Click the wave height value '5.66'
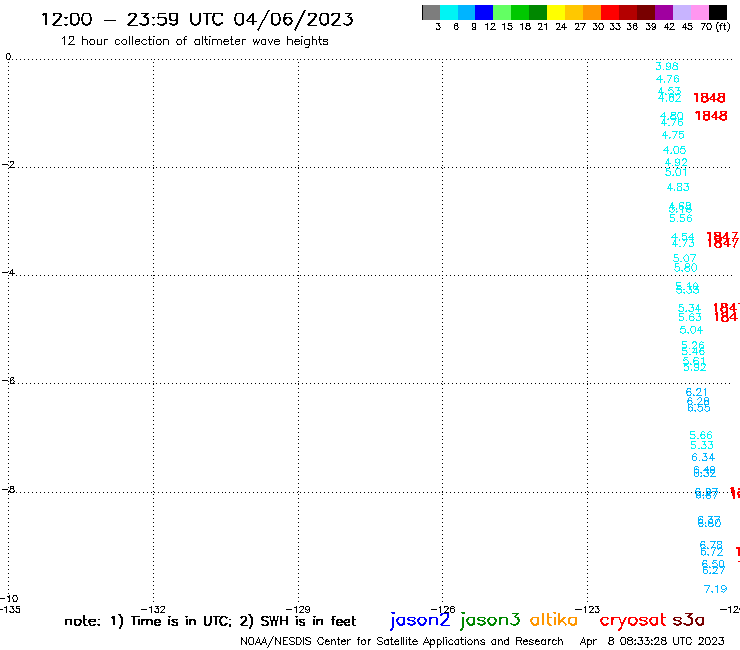740x650 pixels. point(701,435)
